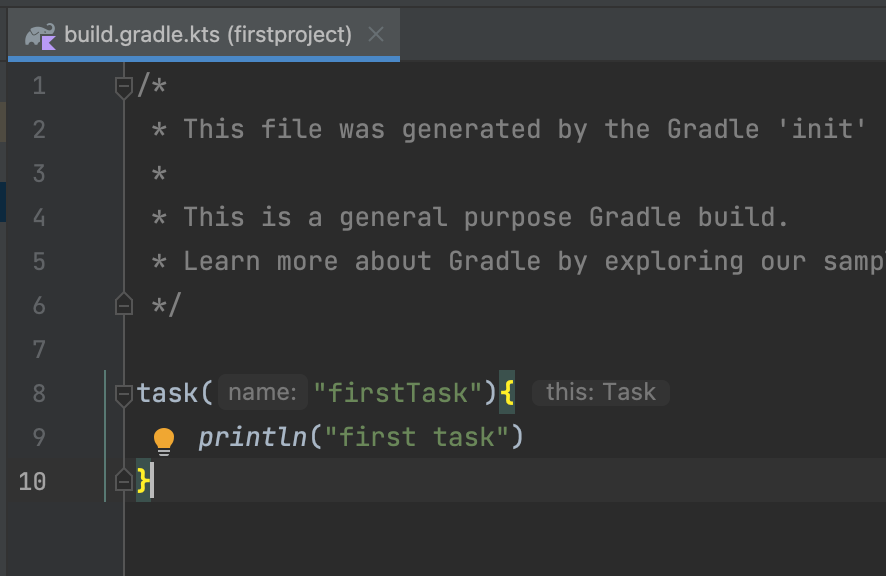Screen dimensions: 886x576
Task: Click "general purpose Gradle build." comment text
Action: 563,217
